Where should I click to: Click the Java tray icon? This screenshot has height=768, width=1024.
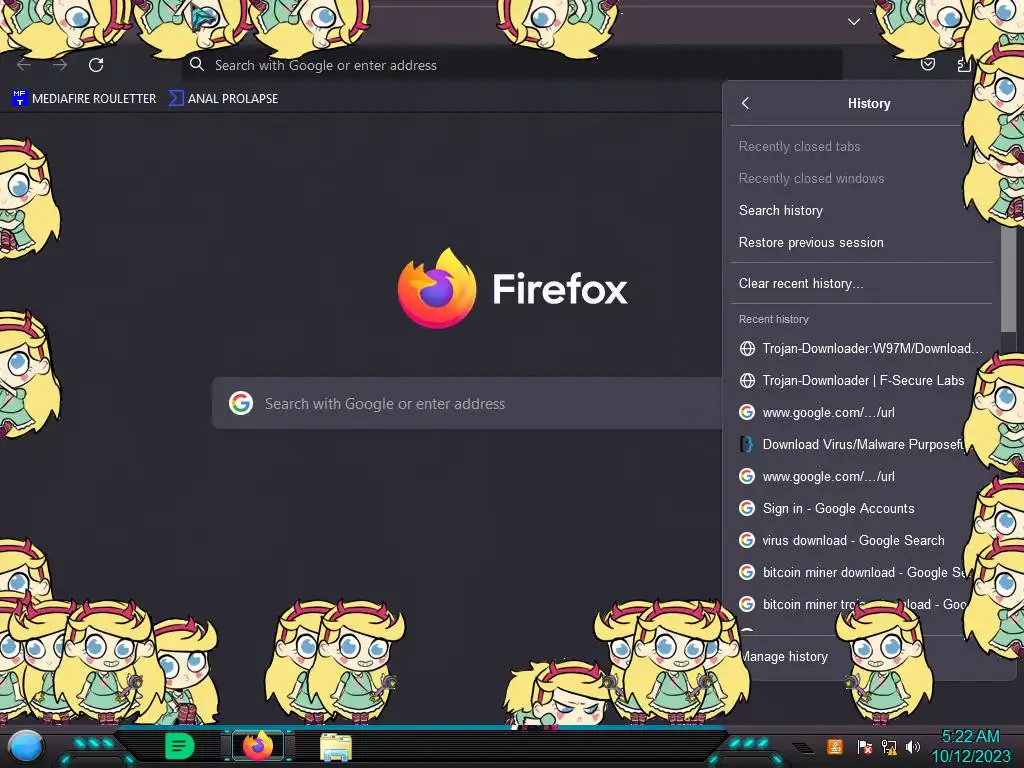coord(834,746)
